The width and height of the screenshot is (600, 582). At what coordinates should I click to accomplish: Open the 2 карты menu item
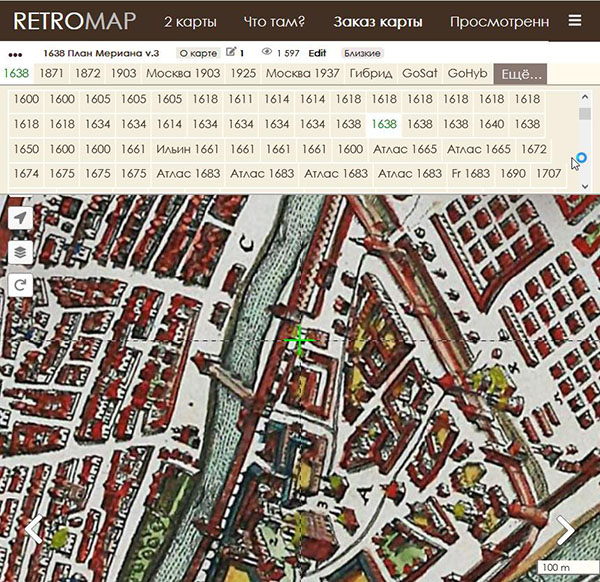190,21
